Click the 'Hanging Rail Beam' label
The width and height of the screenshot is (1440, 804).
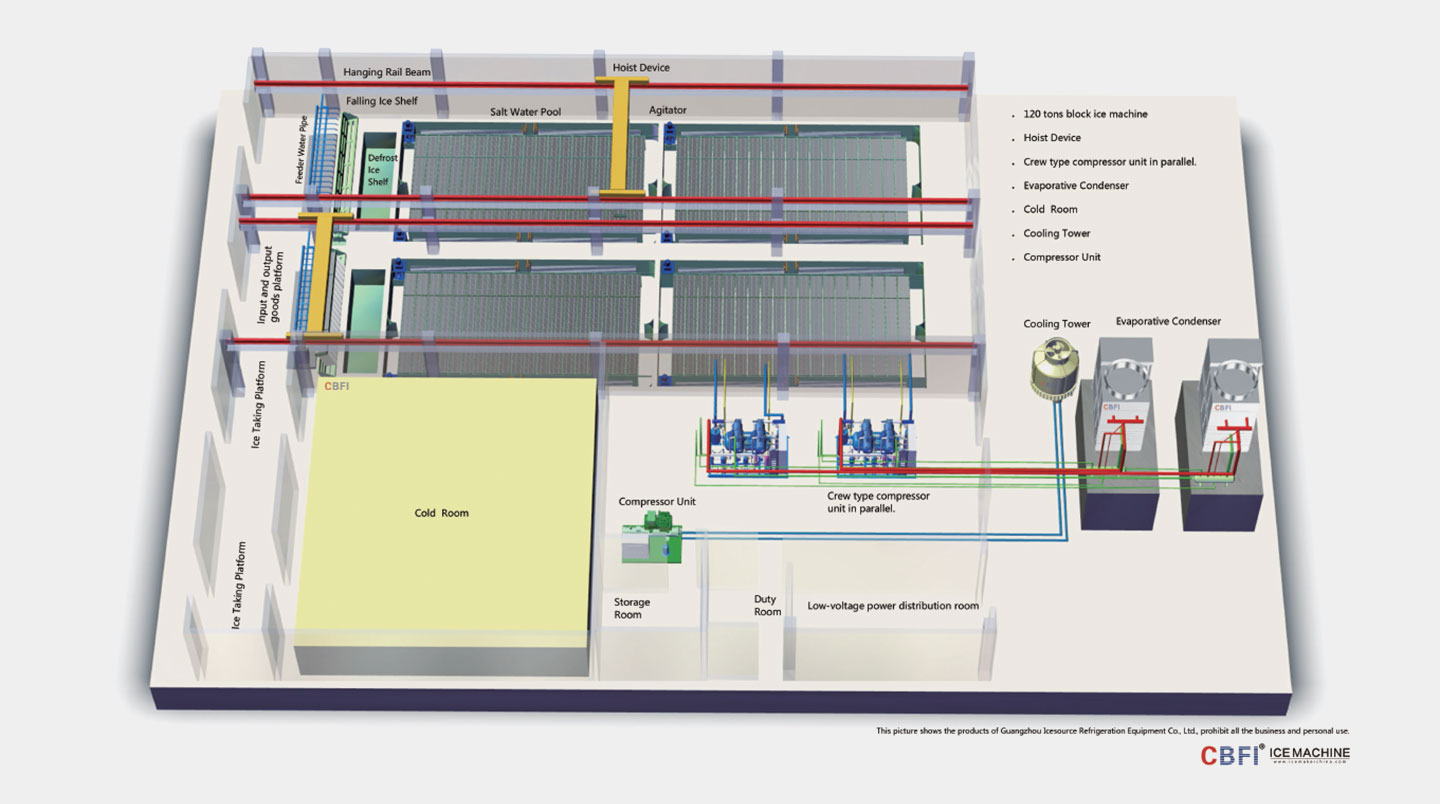point(387,72)
